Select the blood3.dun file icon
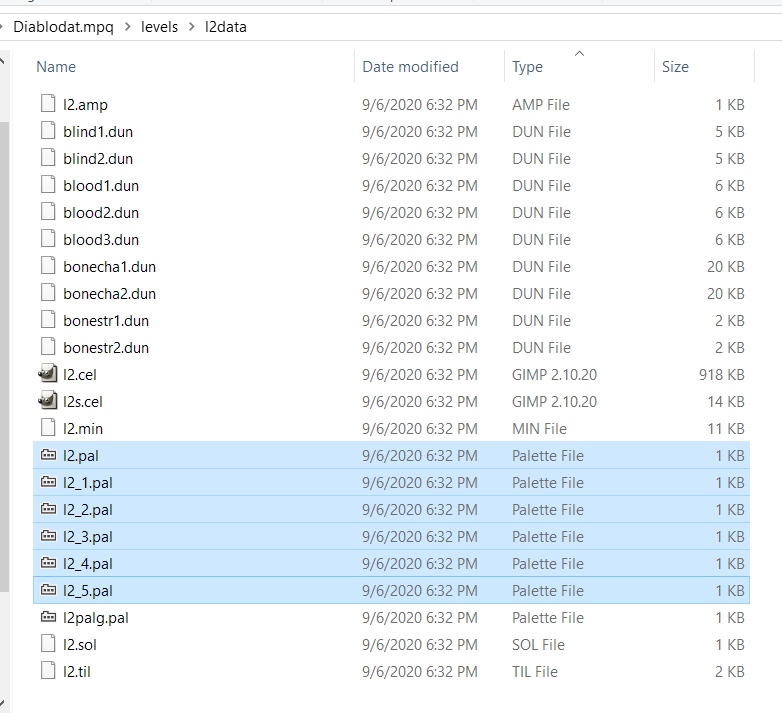The height and width of the screenshot is (713, 782). (x=48, y=238)
